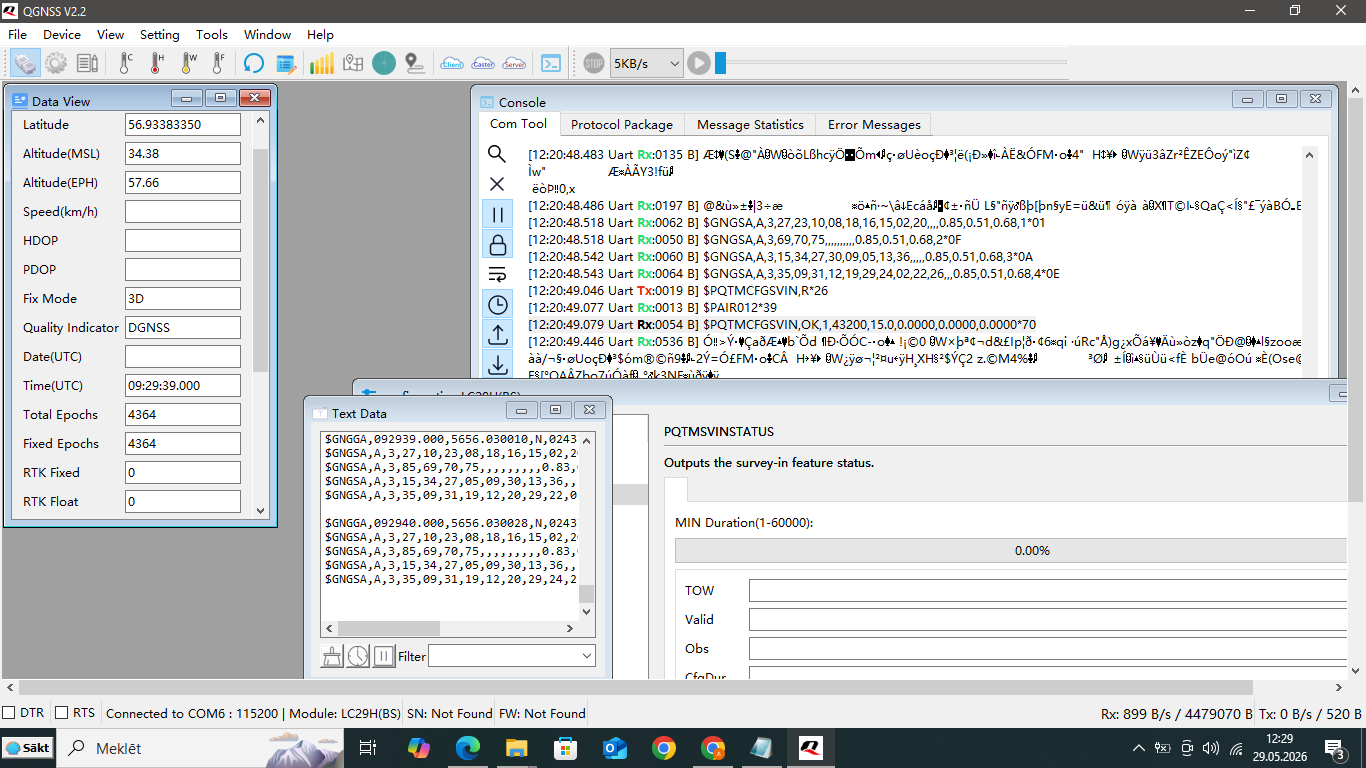
Task: Click the STOP playback button
Action: pos(594,63)
